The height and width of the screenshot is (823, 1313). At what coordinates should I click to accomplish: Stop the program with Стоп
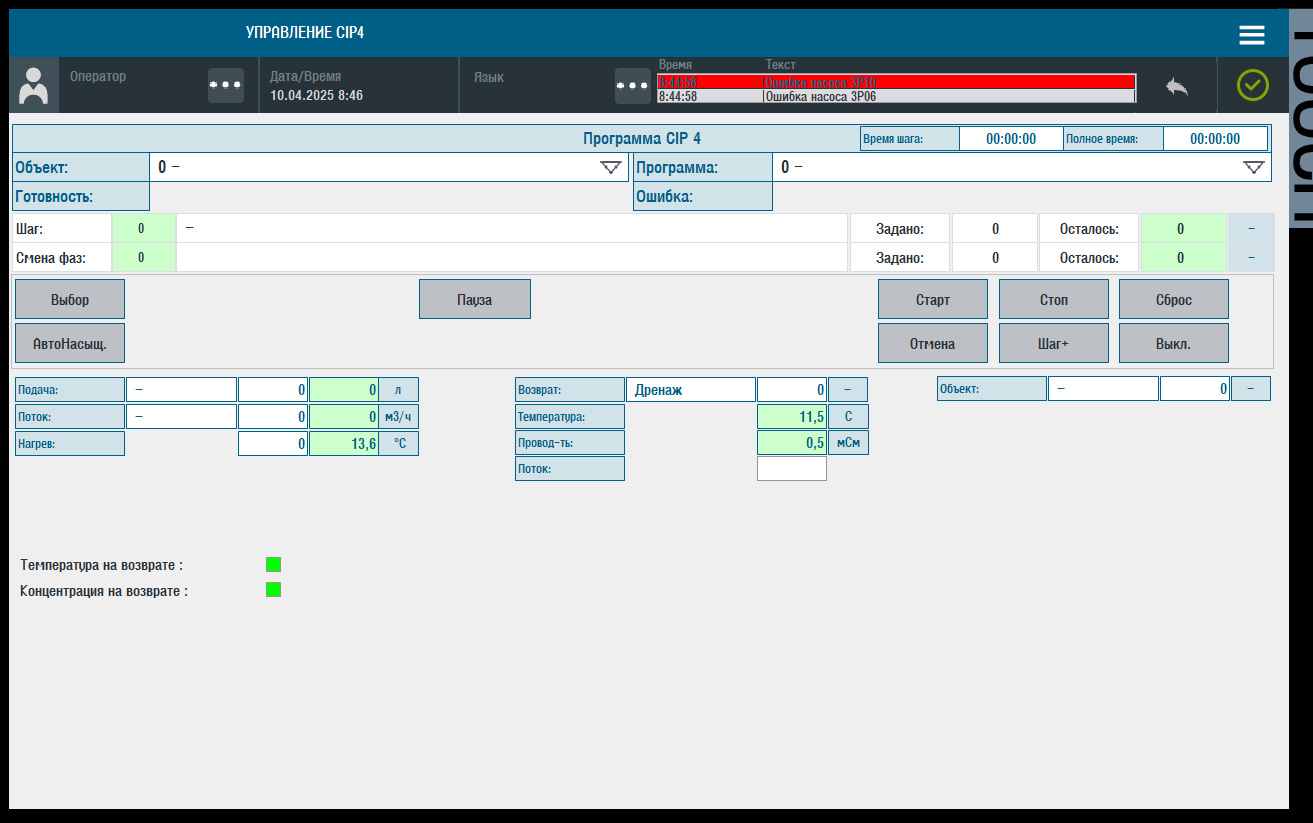tap(1053, 298)
